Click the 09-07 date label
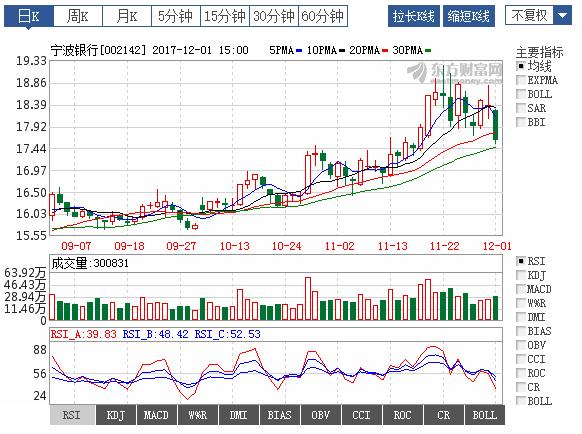The image size is (582, 434). [76, 246]
